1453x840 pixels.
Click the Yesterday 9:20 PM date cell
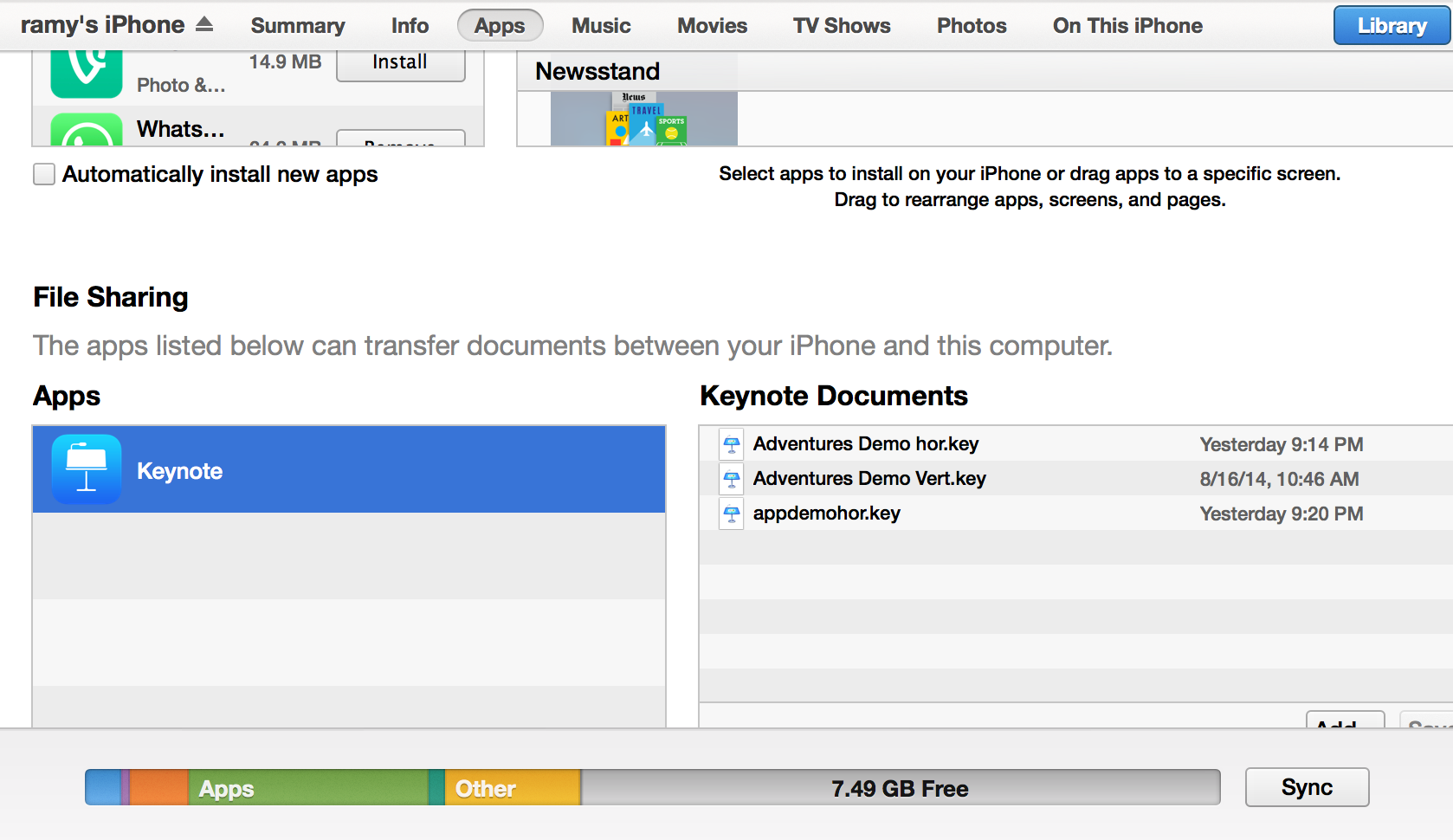1282,514
